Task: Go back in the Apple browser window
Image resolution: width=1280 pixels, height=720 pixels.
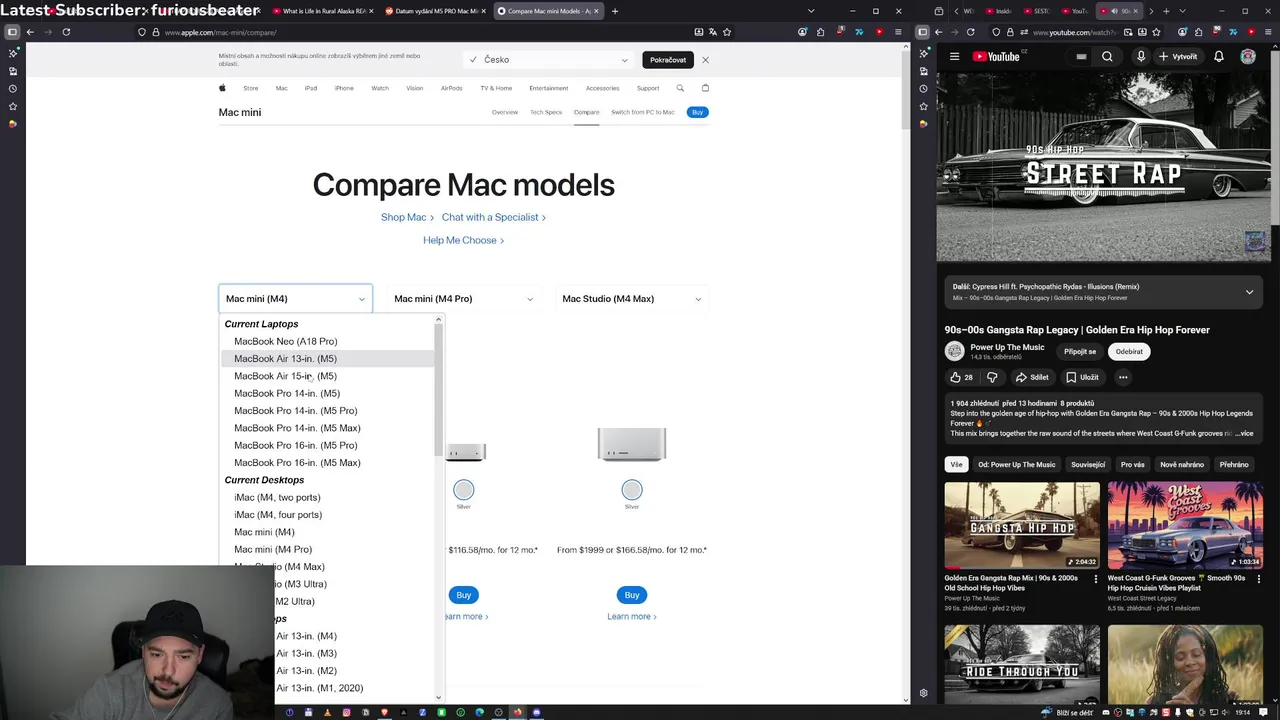Action: pyautogui.click(x=30, y=32)
